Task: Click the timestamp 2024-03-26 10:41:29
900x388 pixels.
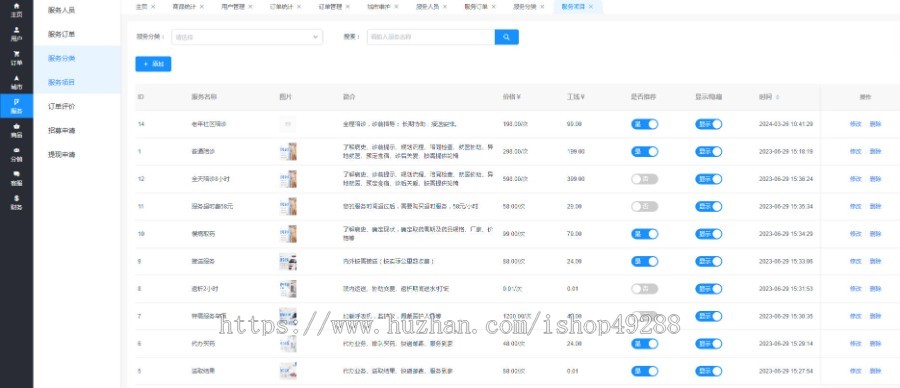Action: (x=785, y=124)
